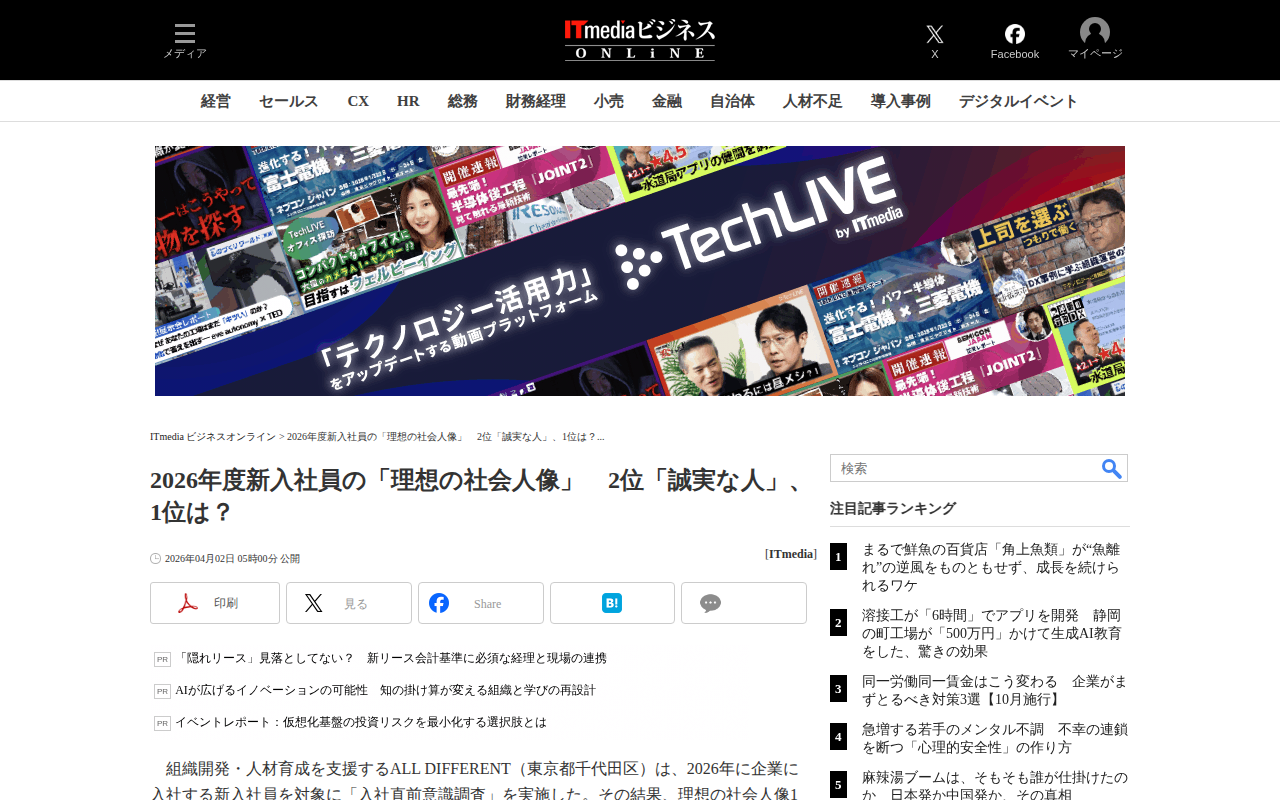This screenshot has height=800, width=1280.
Task: Click the ITmedia ビジネスオンライン breadcrumb link
Action: click(213, 437)
